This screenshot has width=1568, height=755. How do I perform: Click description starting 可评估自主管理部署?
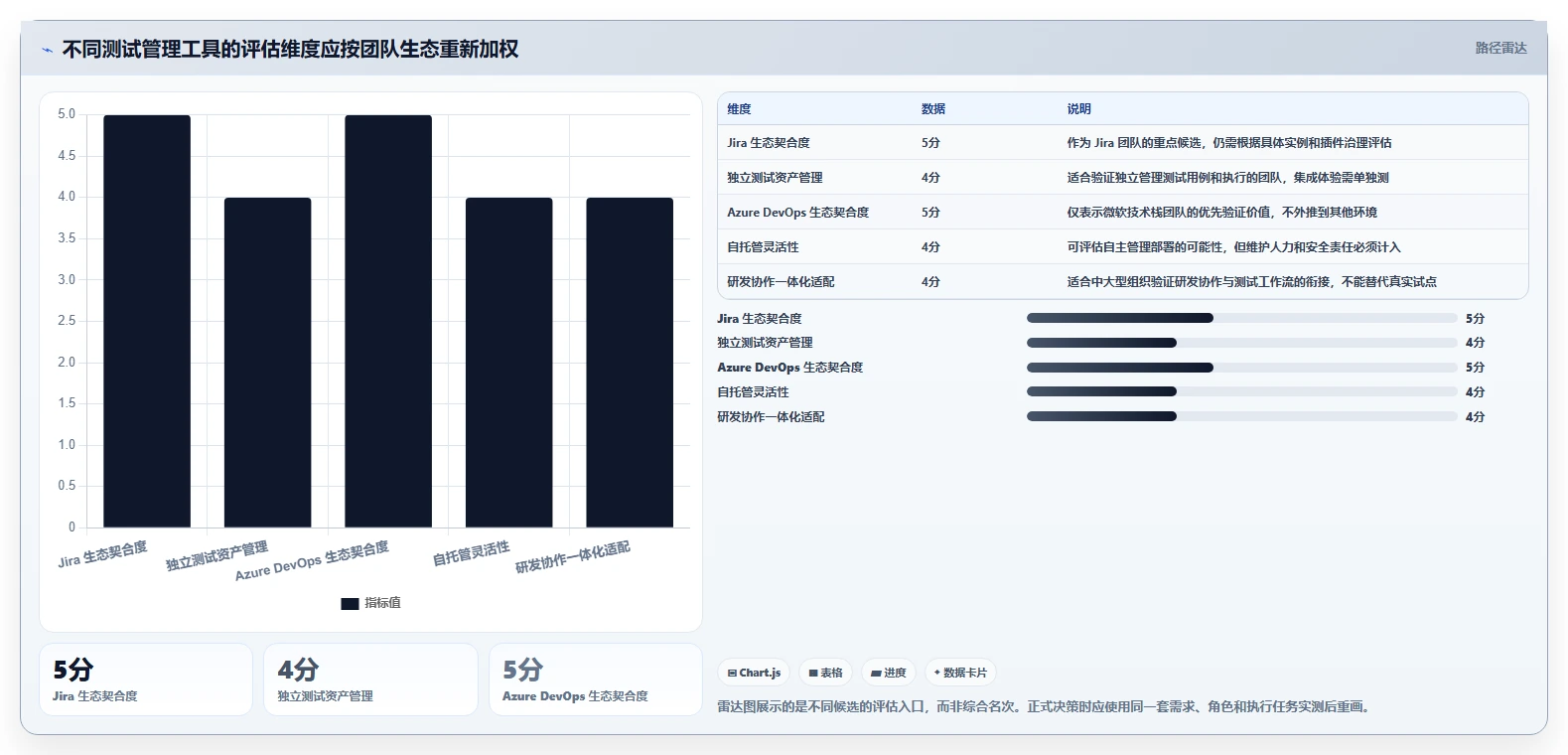(1234, 247)
